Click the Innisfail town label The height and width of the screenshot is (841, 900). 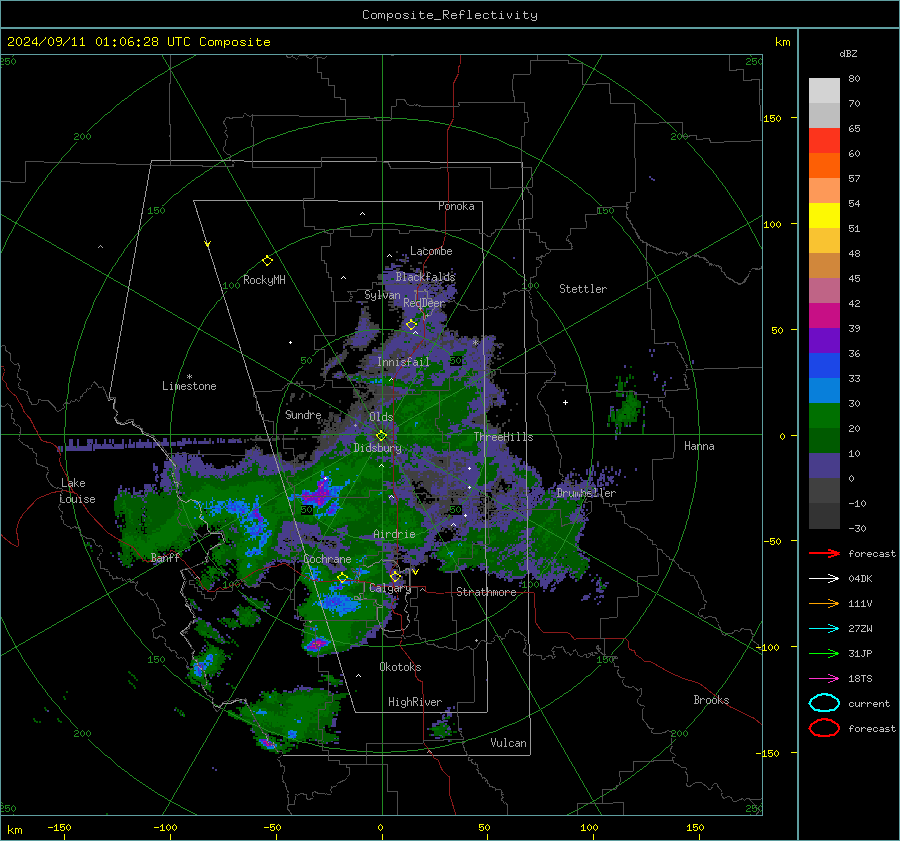[x=403, y=362]
